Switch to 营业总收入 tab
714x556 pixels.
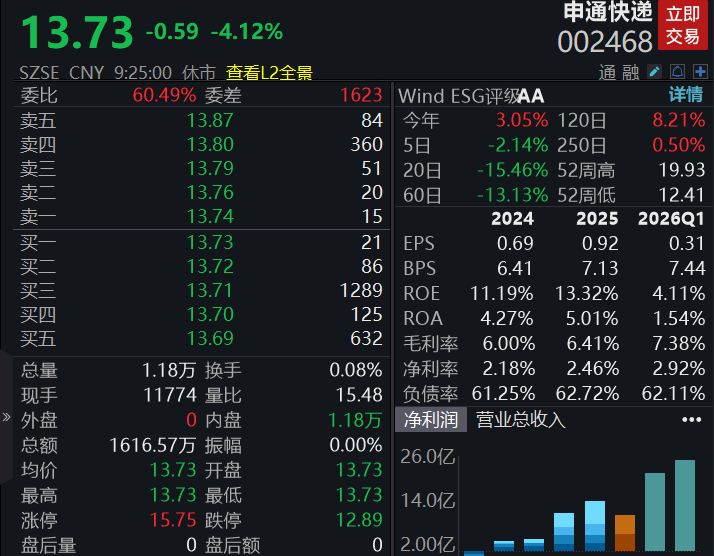(x=520, y=419)
